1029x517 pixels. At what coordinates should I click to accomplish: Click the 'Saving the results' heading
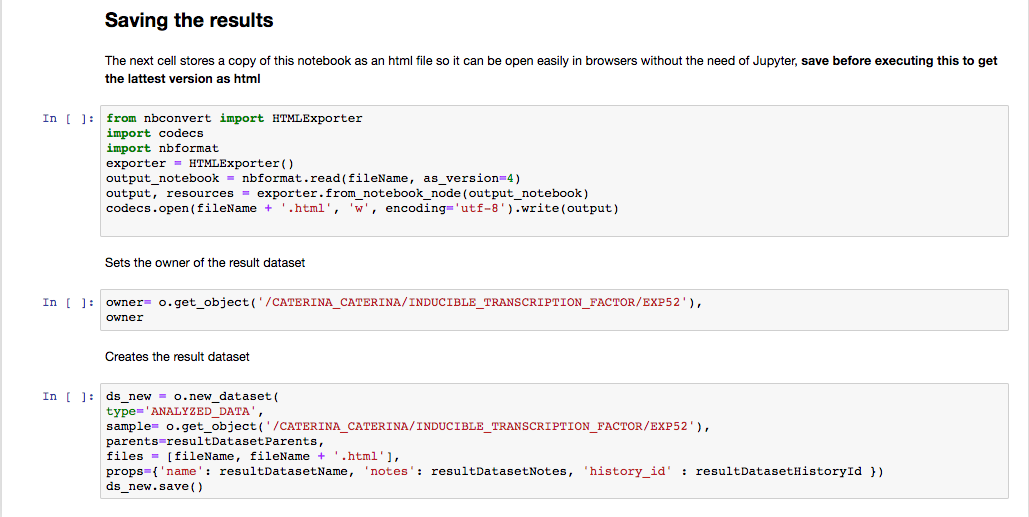pos(189,20)
